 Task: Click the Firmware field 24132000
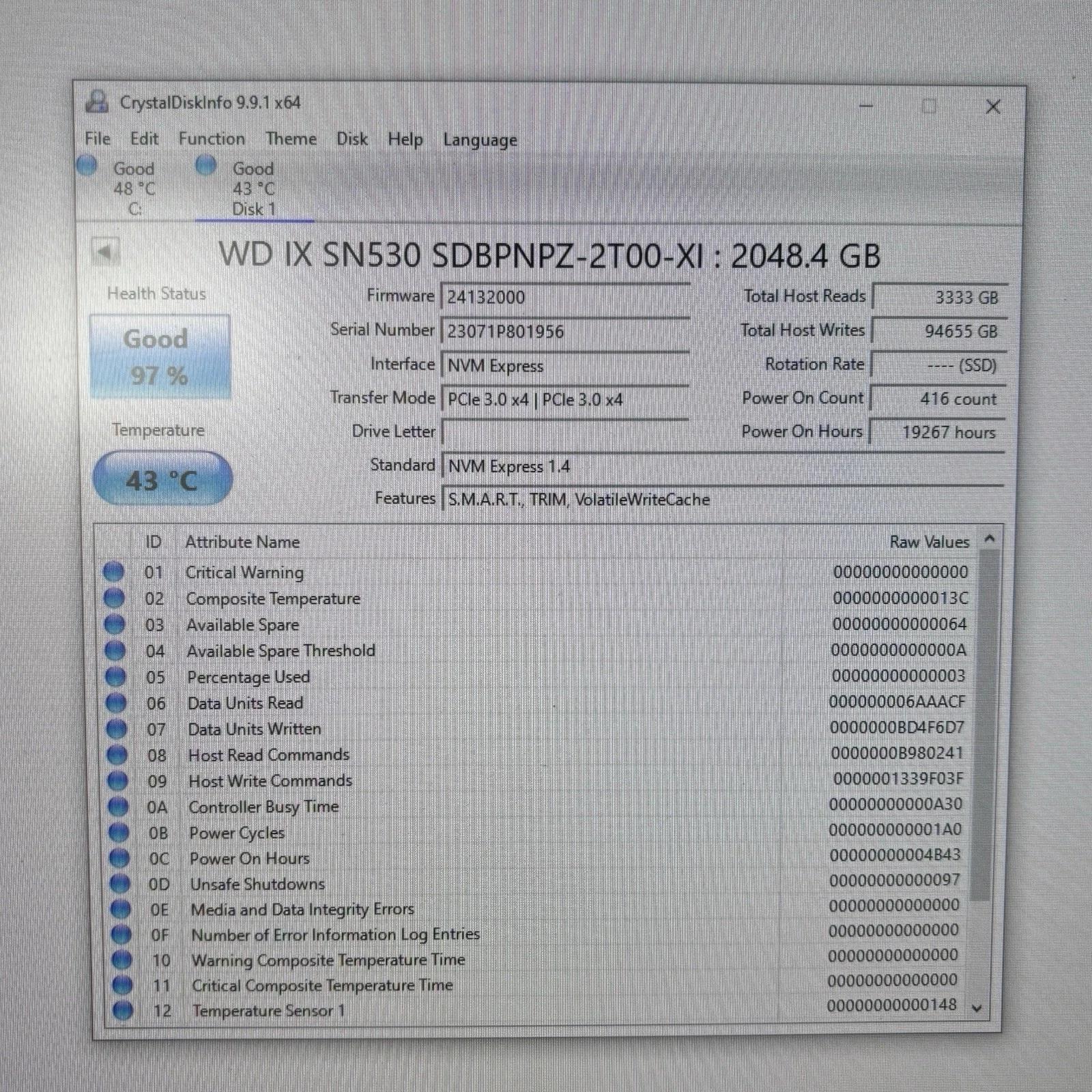click(x=566, y=297)
